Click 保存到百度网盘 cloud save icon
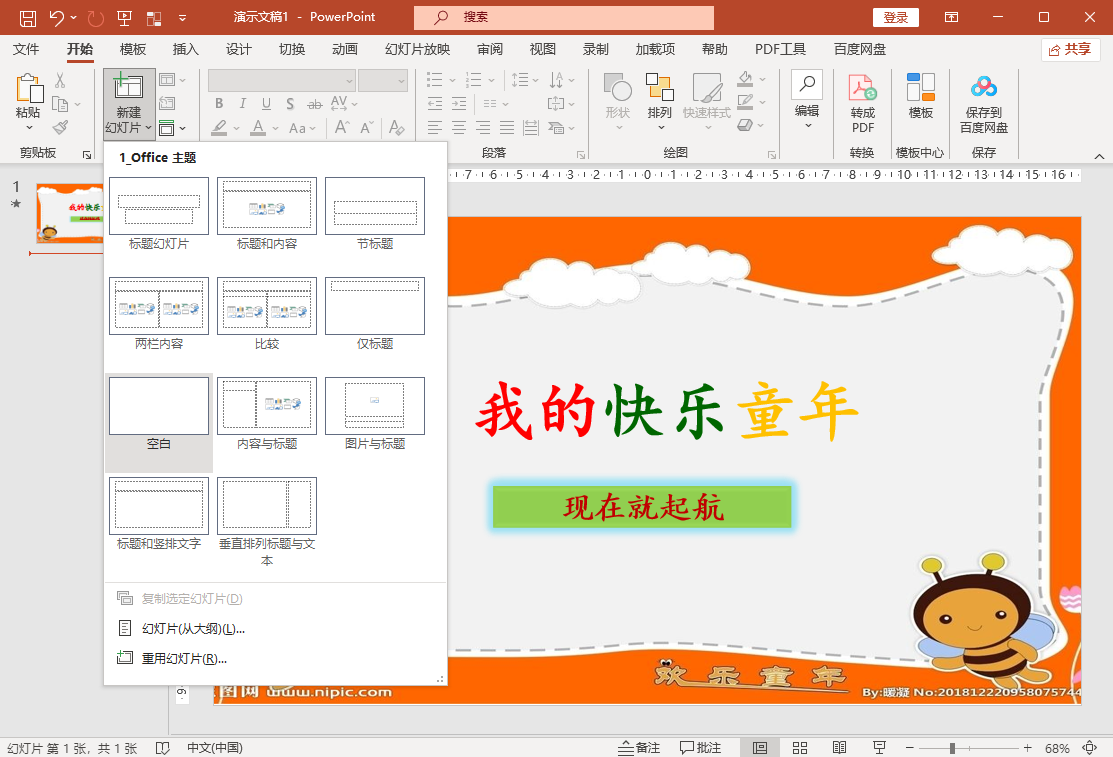 click(983, 90)
